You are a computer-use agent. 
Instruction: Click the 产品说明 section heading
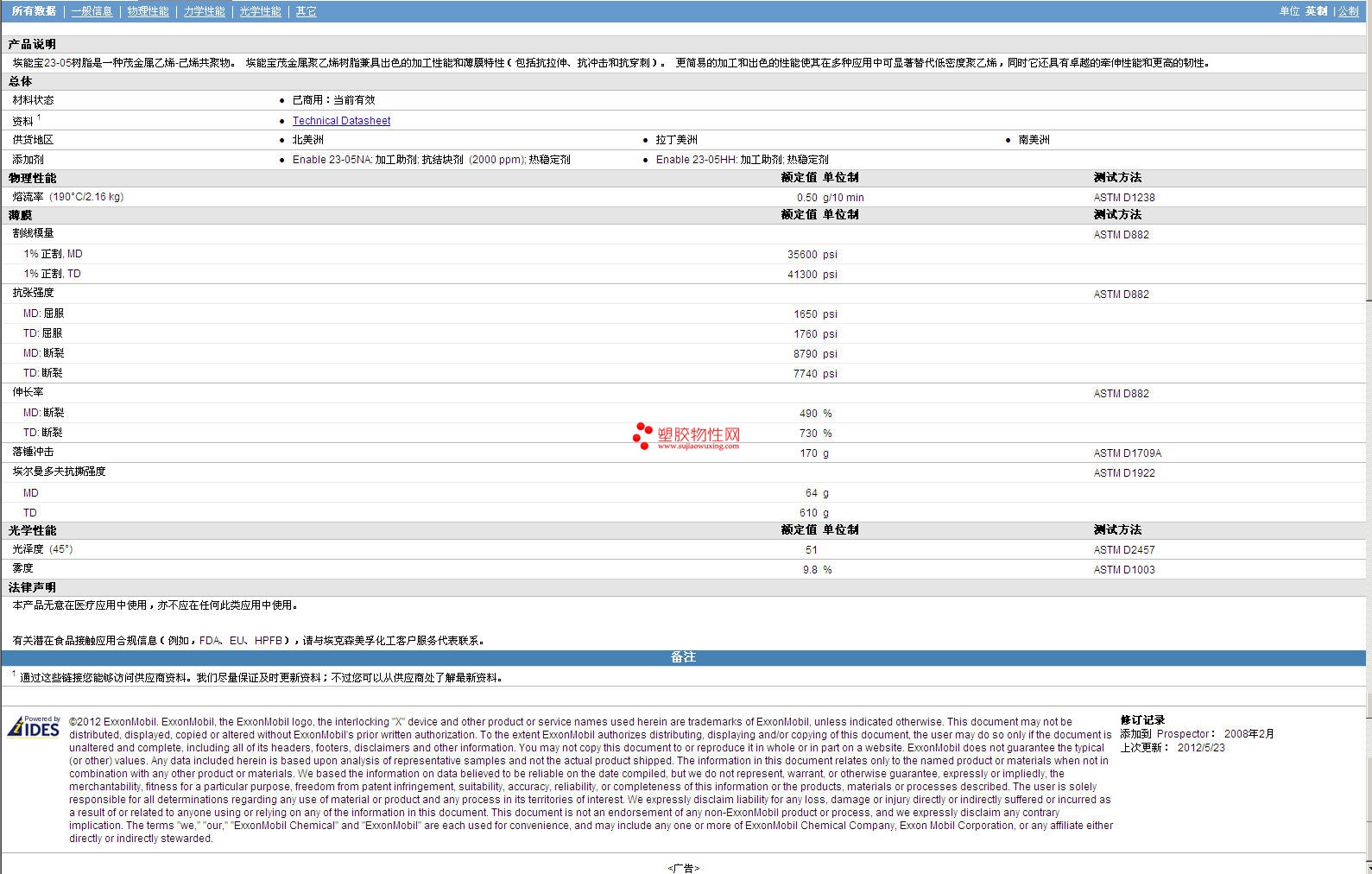[x=32, y=44]
